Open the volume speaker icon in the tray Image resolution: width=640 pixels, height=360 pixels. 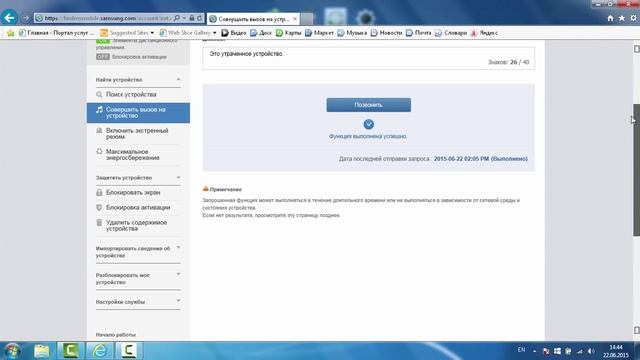(x=591, y=351)
